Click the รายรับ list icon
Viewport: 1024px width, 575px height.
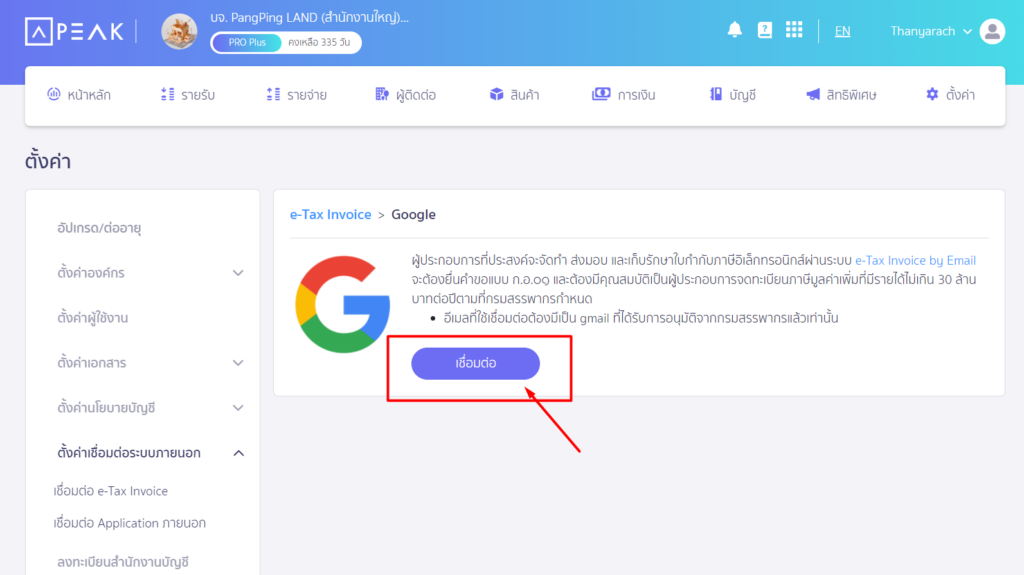[167, 94]
